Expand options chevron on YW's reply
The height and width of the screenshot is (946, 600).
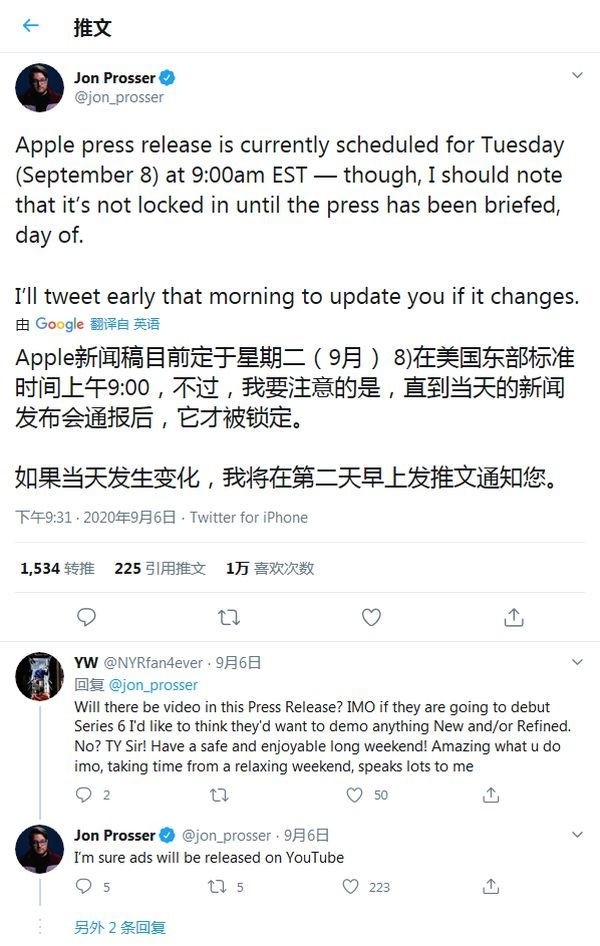coord(577,662)
